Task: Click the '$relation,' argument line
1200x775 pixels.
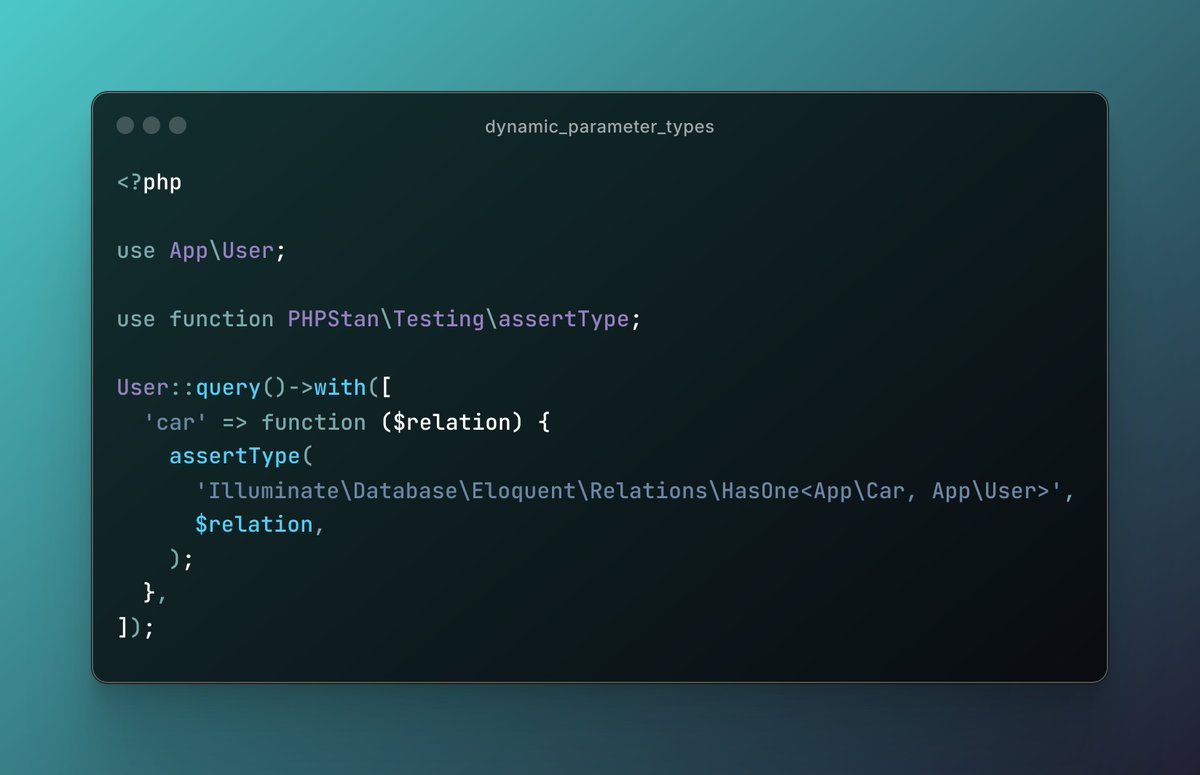Action: tap(260, 524)
